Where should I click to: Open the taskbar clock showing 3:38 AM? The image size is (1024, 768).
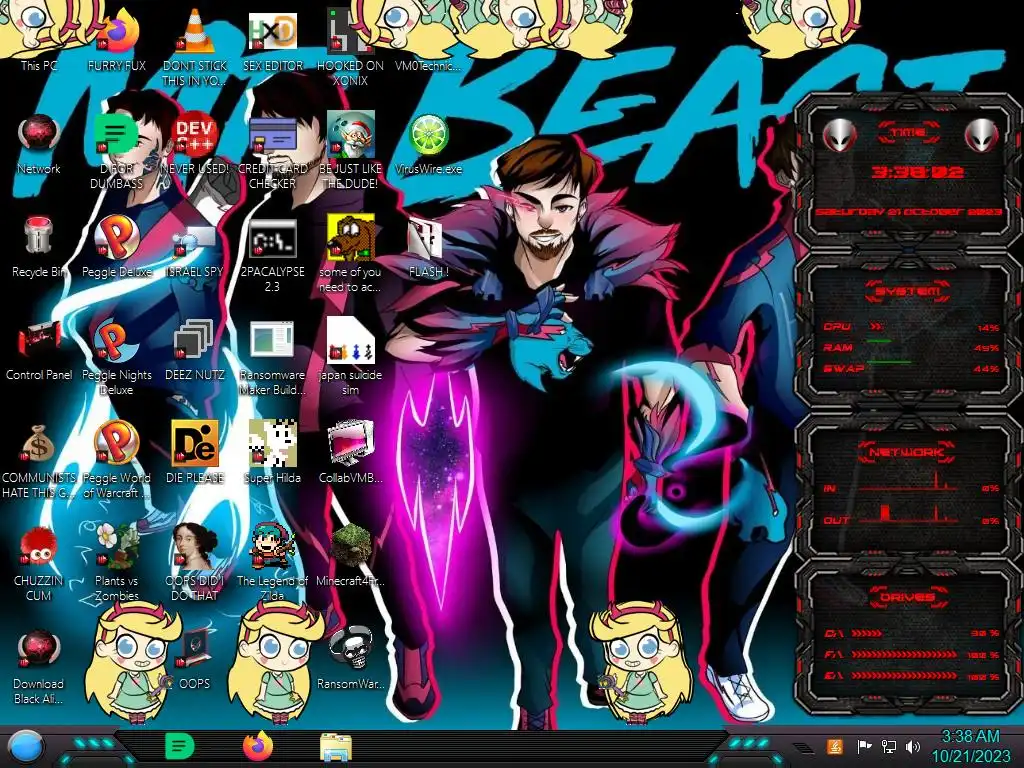(x=970, y=746)
